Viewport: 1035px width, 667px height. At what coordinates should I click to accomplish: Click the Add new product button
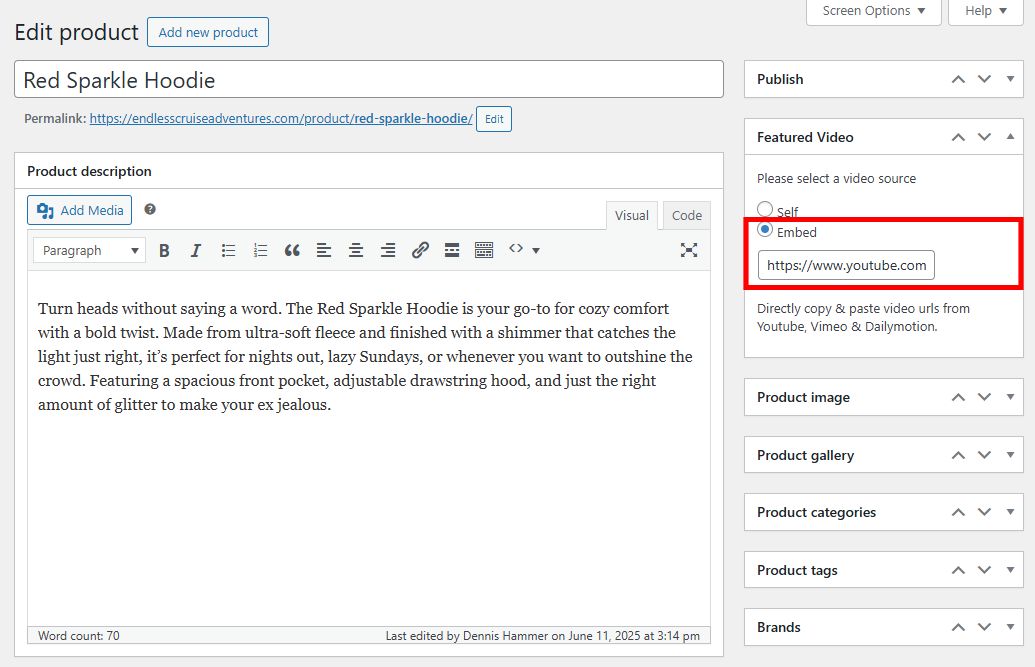[207, 31]
